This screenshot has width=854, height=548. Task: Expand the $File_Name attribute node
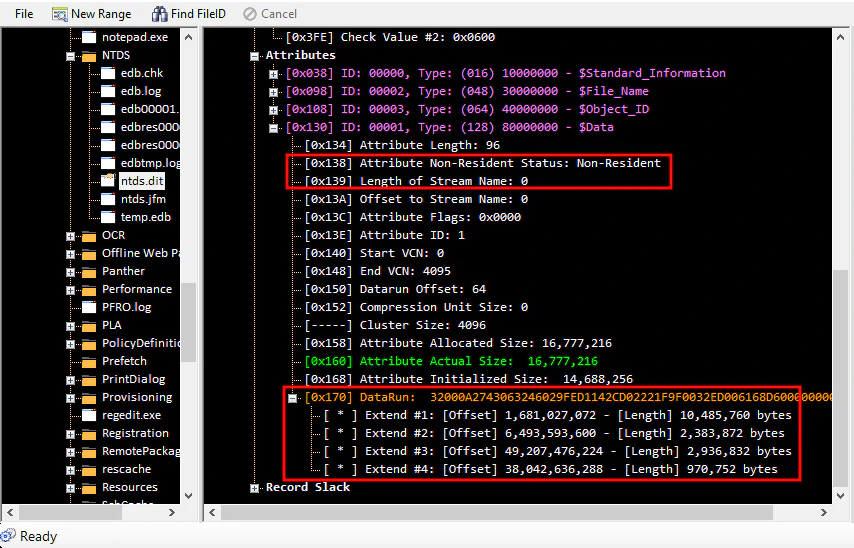[274, 92]
